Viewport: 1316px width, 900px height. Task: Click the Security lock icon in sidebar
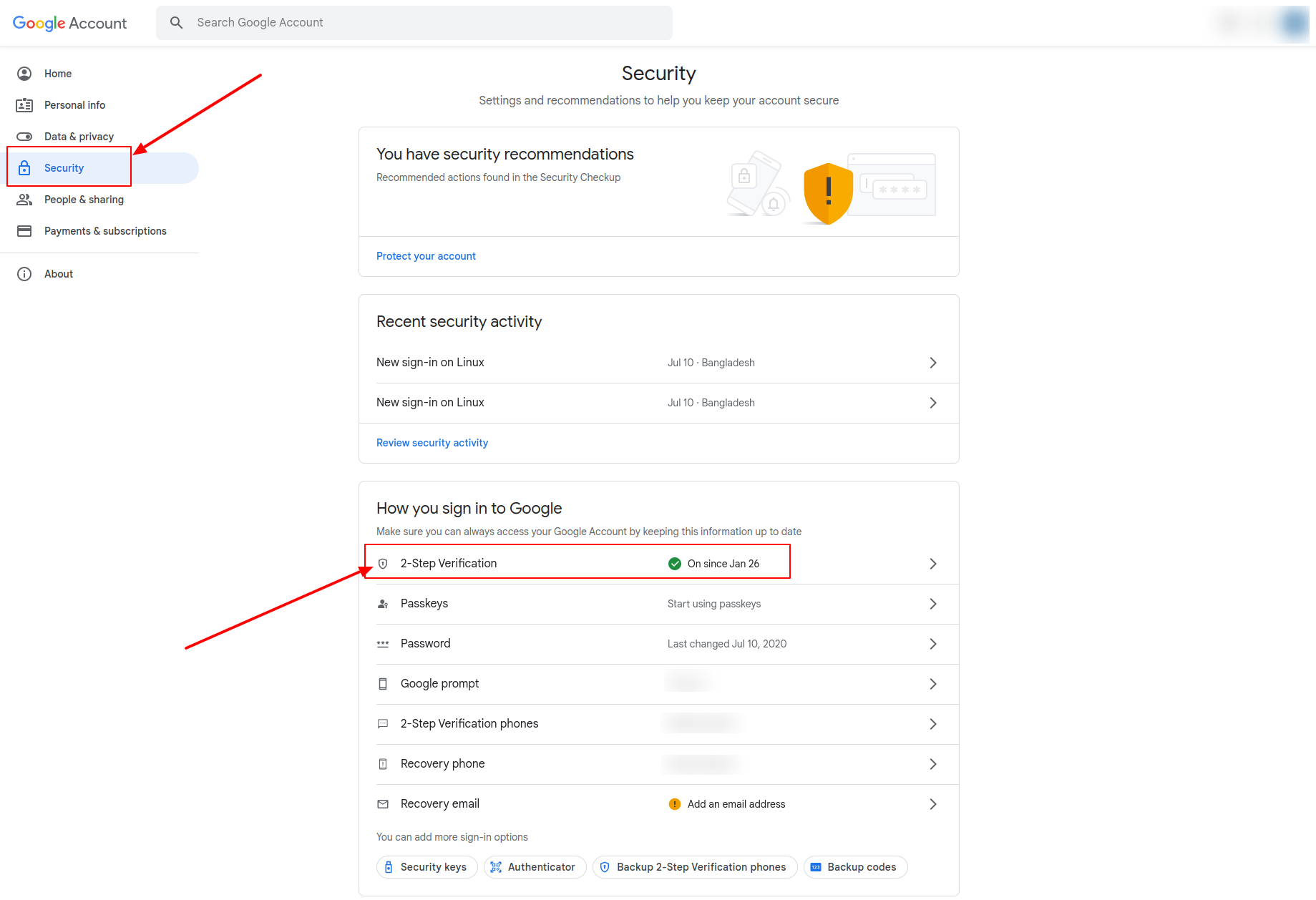point(24,168)
